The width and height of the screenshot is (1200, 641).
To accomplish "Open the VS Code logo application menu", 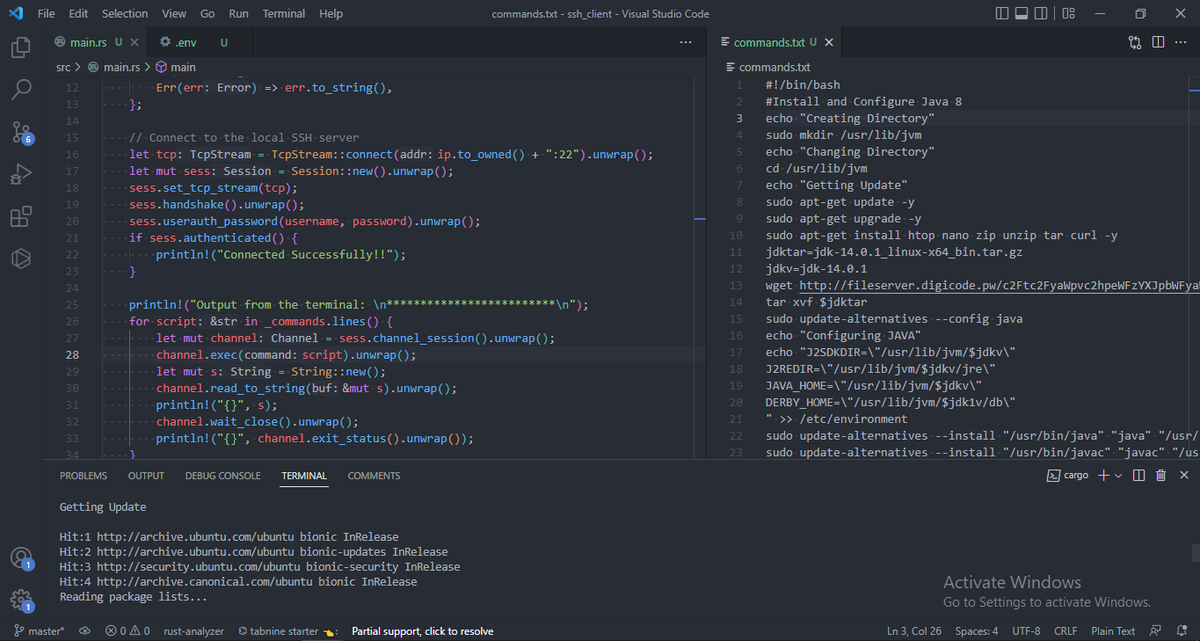I will 14,14.
